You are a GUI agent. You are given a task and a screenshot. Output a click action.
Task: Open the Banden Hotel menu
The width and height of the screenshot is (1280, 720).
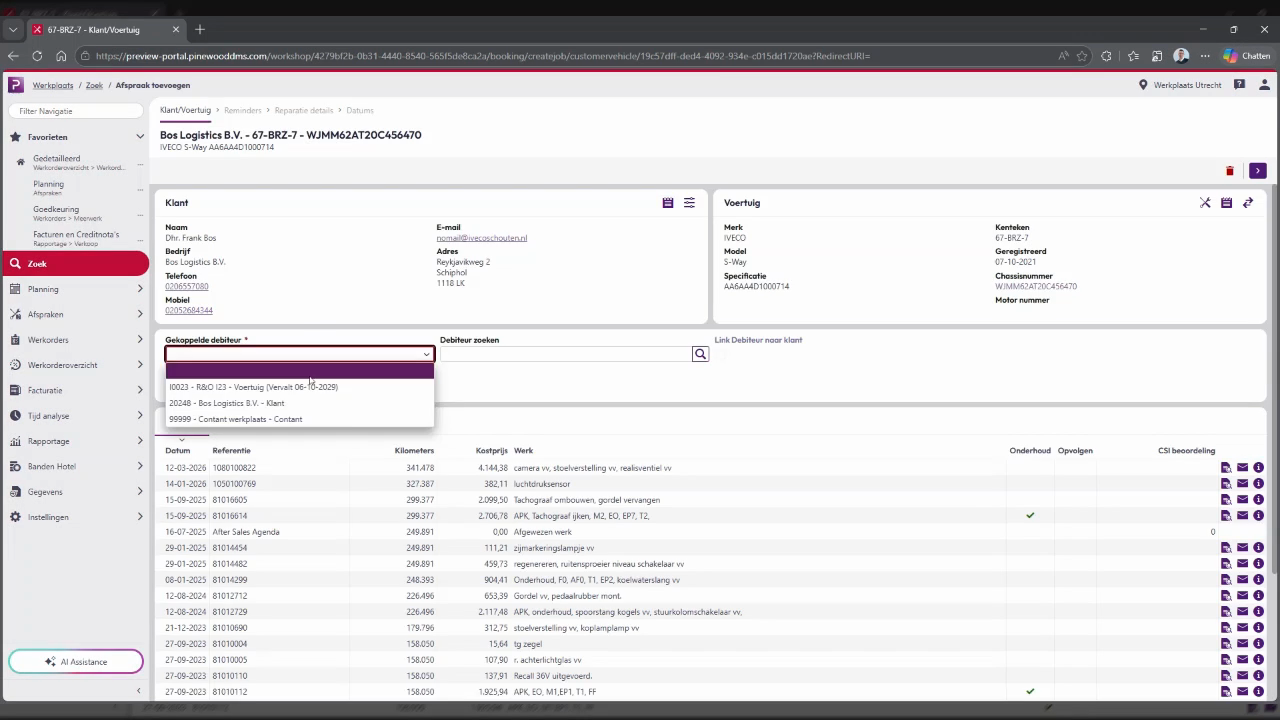(75, 466)
